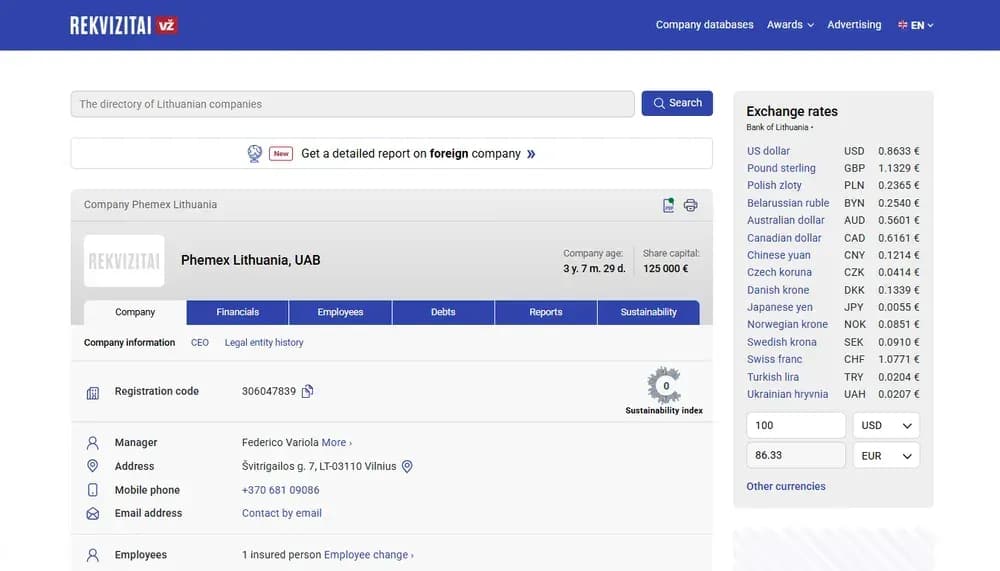Image resolution: width=1000 pixels, height=571 pixels.
Task: Open Chinese yuan exchange rate
Action: click(779, 255)
